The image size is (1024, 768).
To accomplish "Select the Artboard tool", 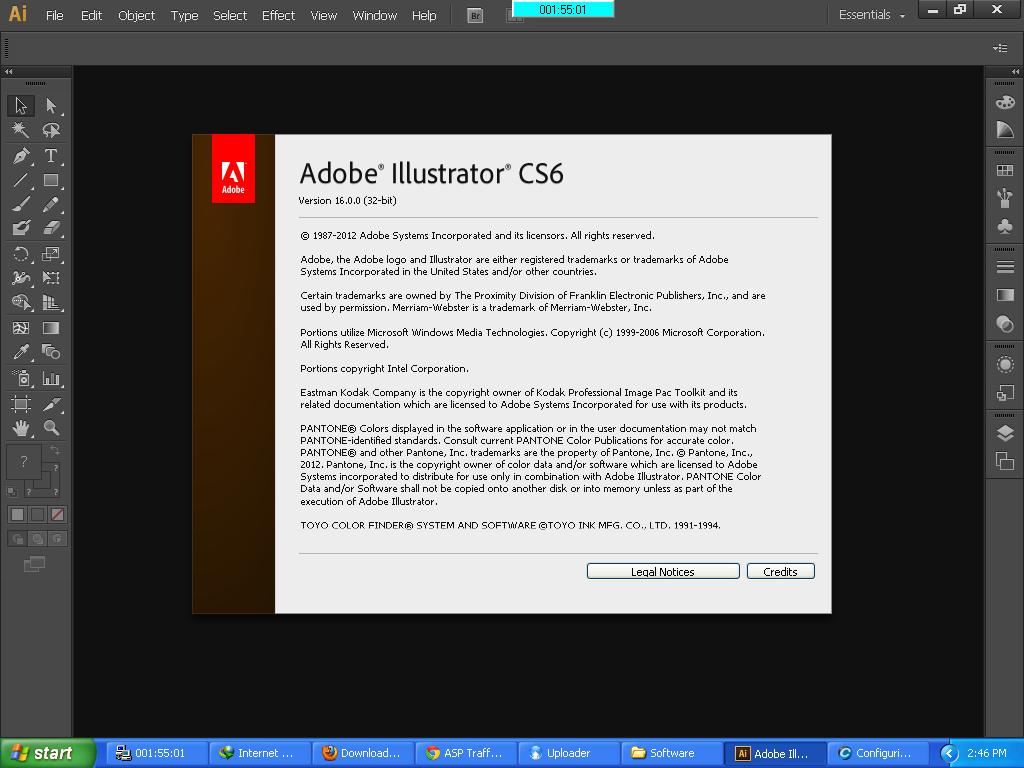I will [x=21, y=404].
